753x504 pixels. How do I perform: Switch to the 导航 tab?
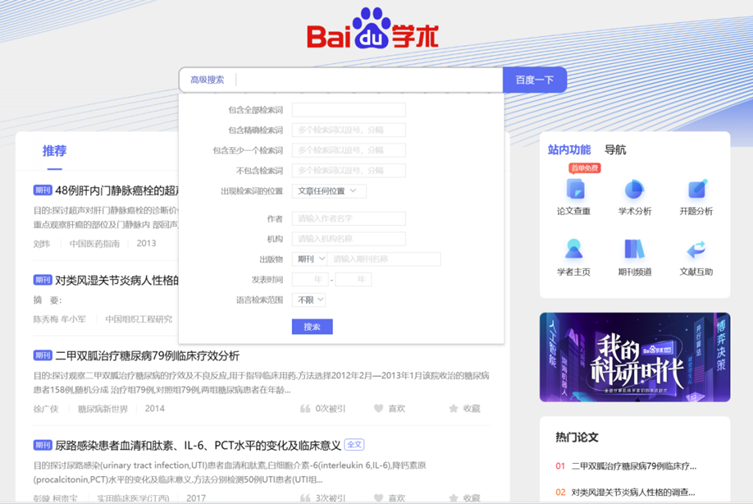click(615, 150)
